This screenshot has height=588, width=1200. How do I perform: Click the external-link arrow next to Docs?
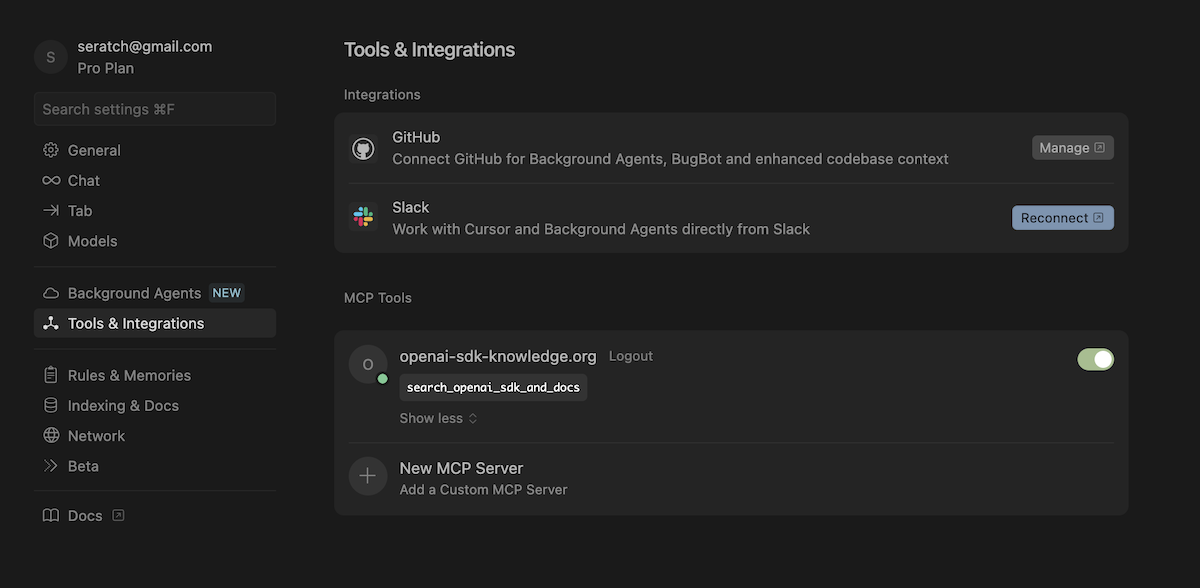(117, 515)
